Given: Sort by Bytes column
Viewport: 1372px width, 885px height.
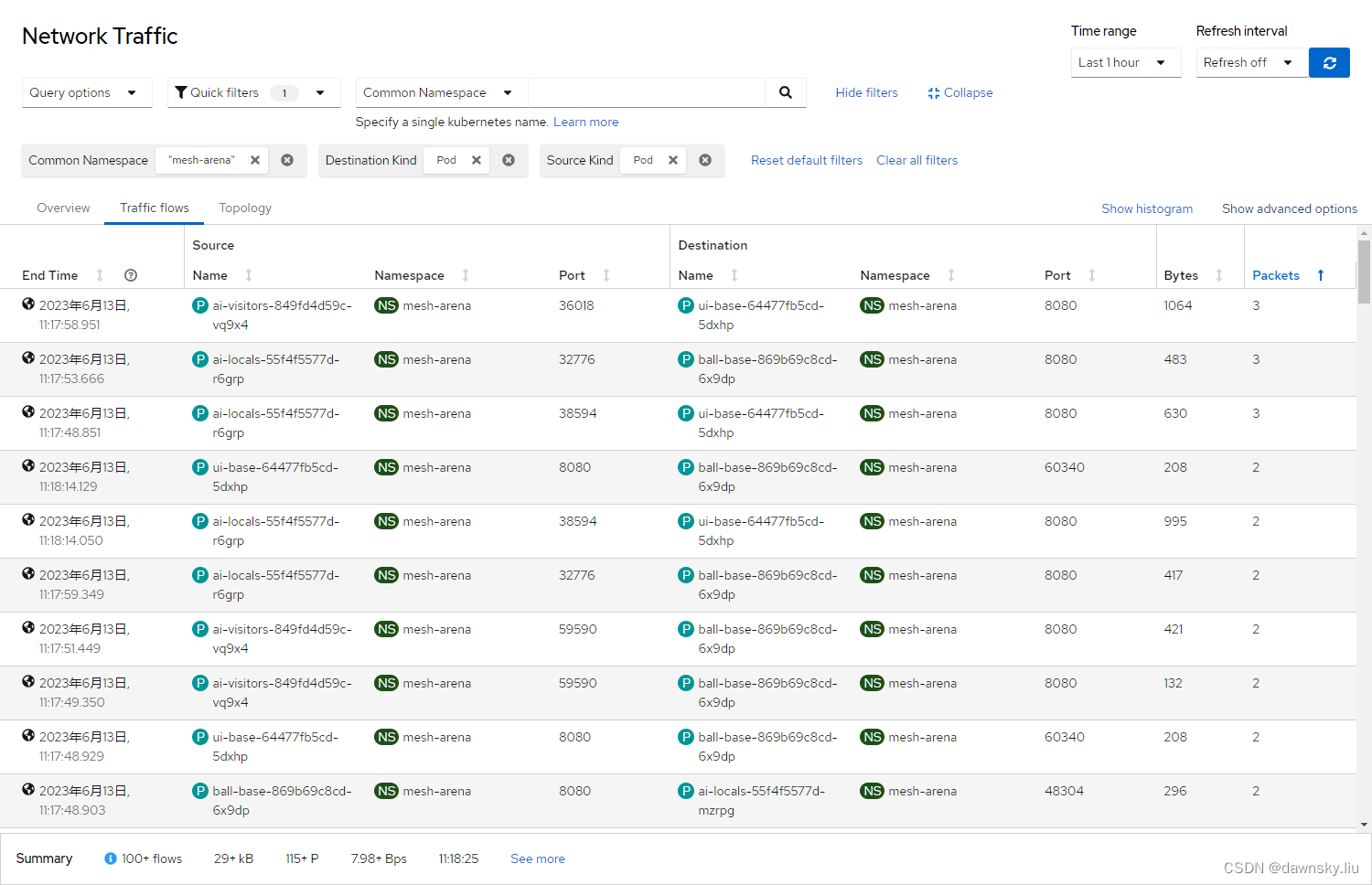Looking at the screenshot, I should (x=1219, y=275).
